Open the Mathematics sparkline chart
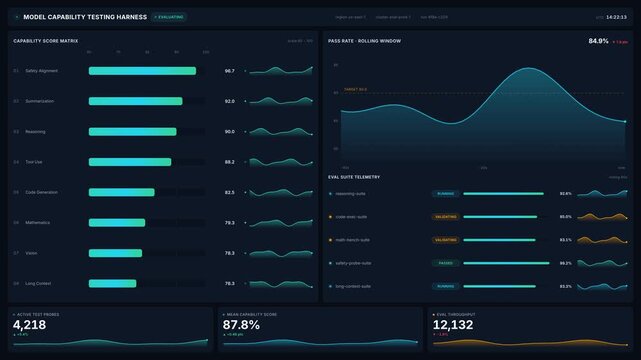Viewport: 641px width, 360px height. [x=281, y=223]
